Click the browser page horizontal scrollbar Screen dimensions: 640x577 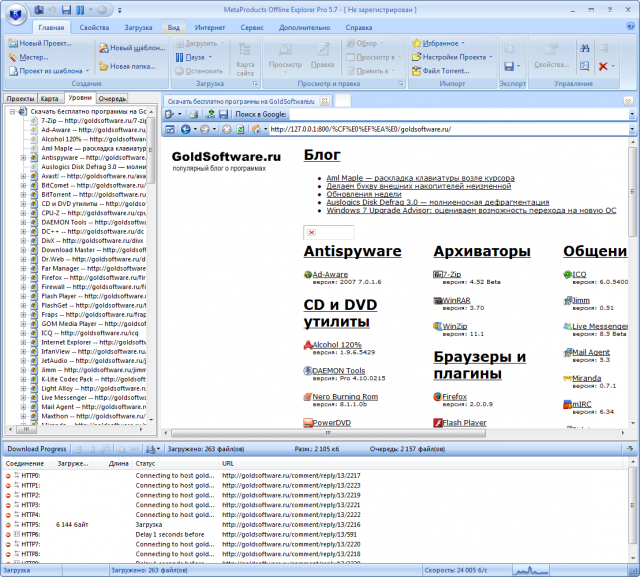[328, 433]
